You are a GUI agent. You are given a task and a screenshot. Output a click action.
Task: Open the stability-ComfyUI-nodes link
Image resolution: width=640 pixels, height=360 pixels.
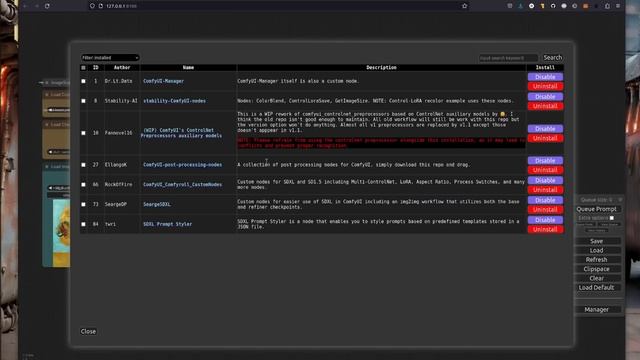tap(174, 101)
